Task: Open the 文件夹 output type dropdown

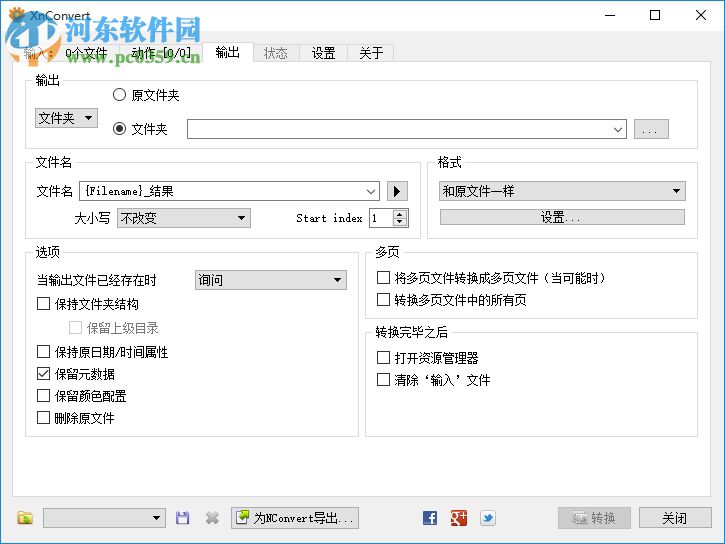Action: pyautogui.click(x=66, y=118)
